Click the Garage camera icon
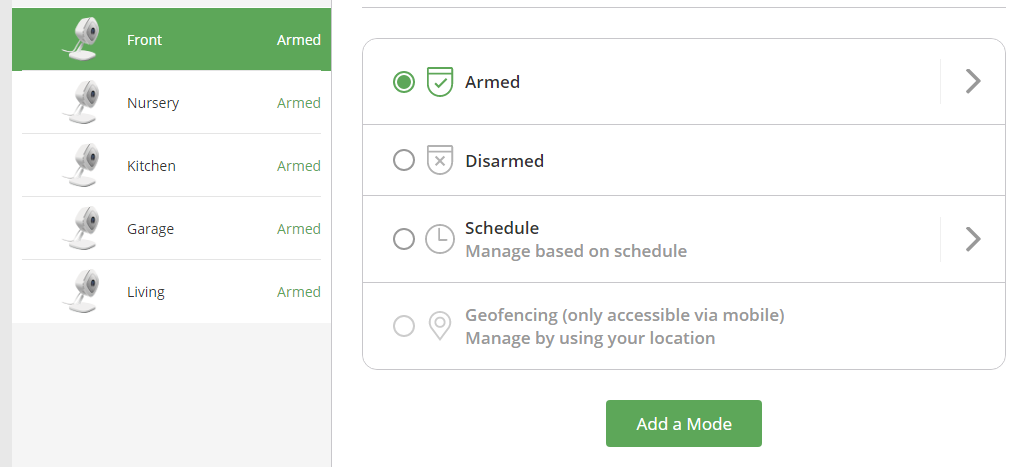The height and width of the screenshot is (467, 1014). coord(83,229)
